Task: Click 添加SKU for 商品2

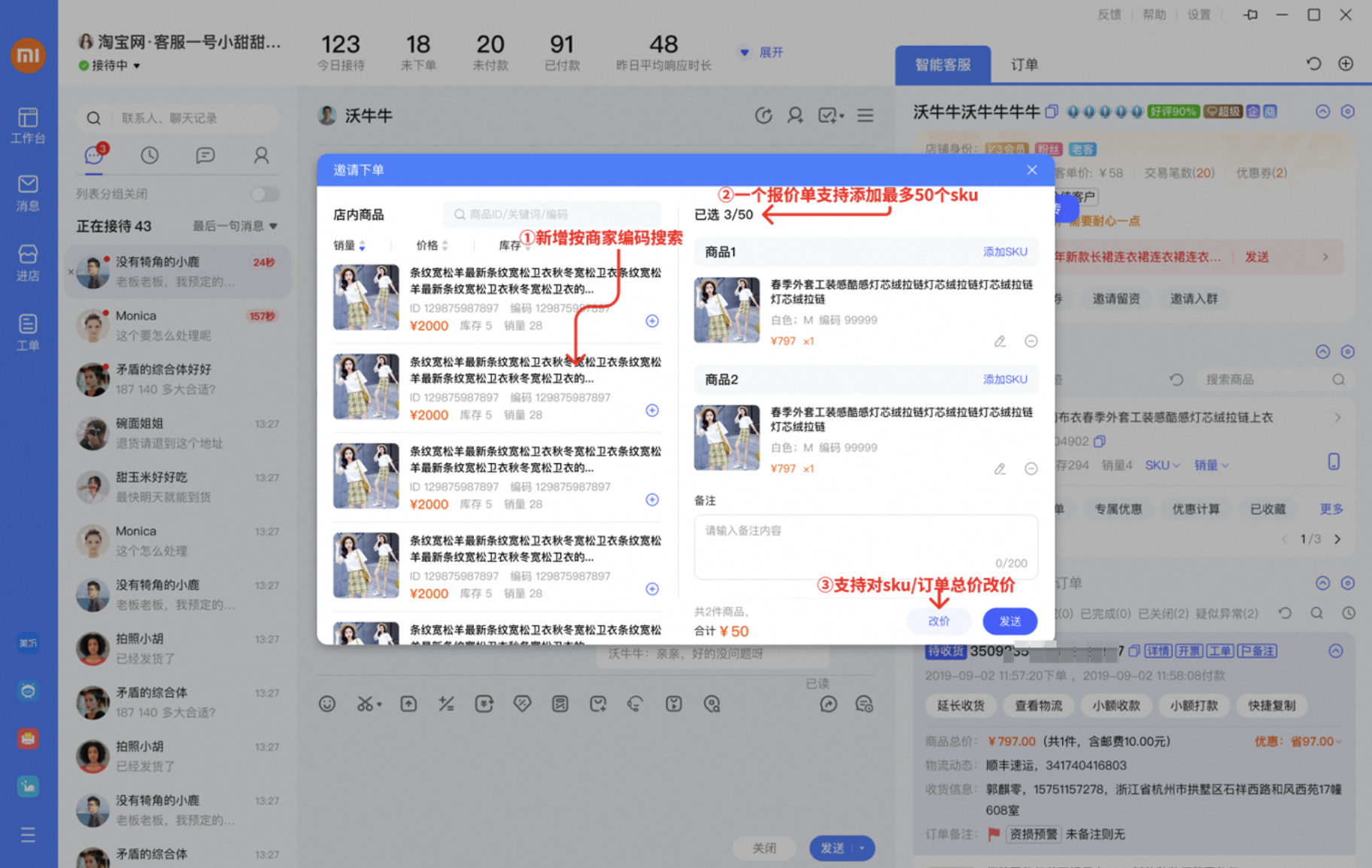Action: point(1005,379)
